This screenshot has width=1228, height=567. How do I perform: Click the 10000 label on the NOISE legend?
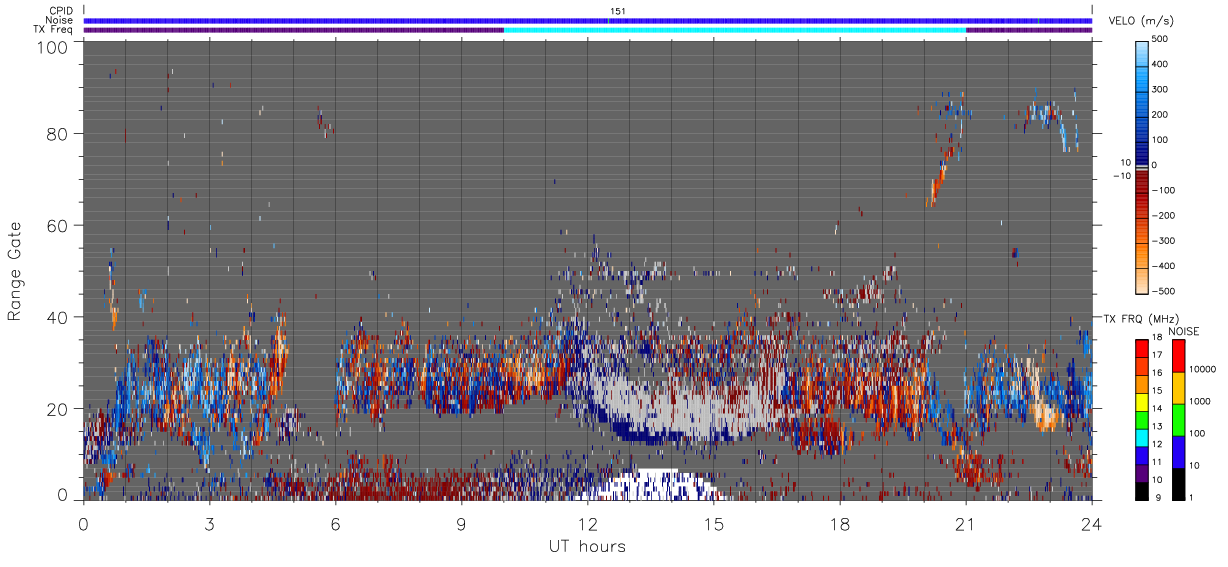click(1203, 369)
